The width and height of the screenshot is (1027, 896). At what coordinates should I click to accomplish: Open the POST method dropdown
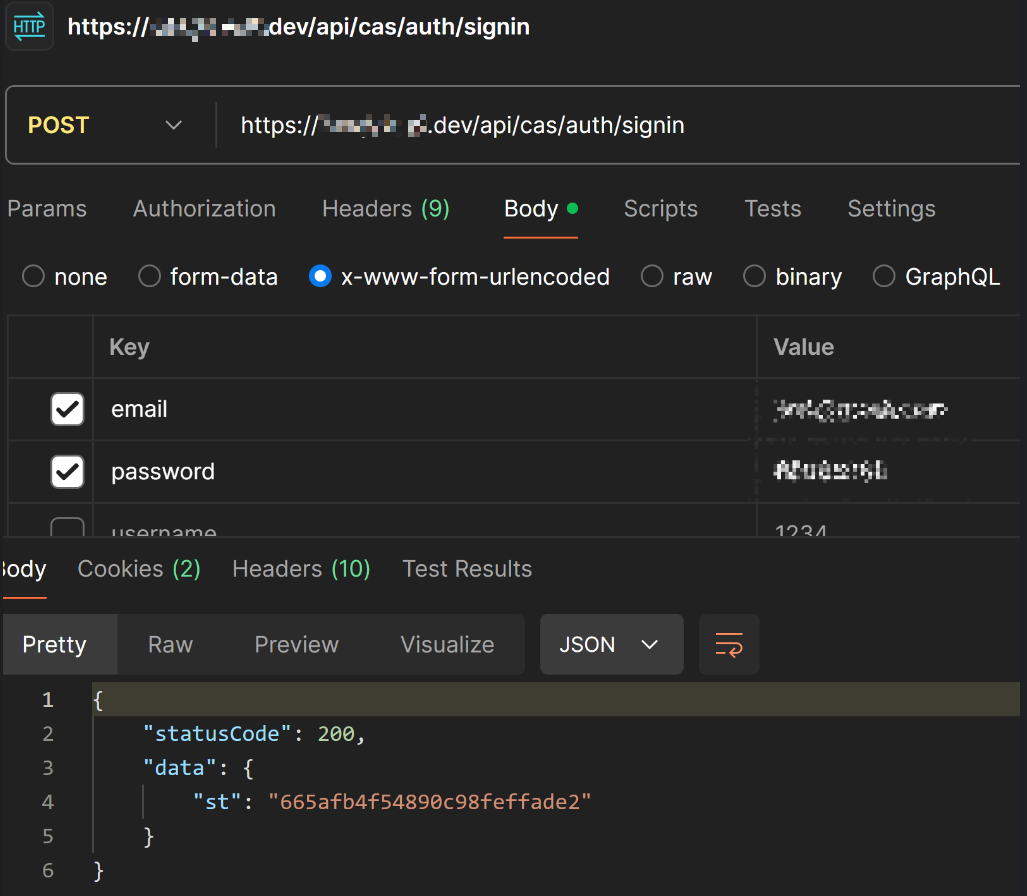(105, 125)
